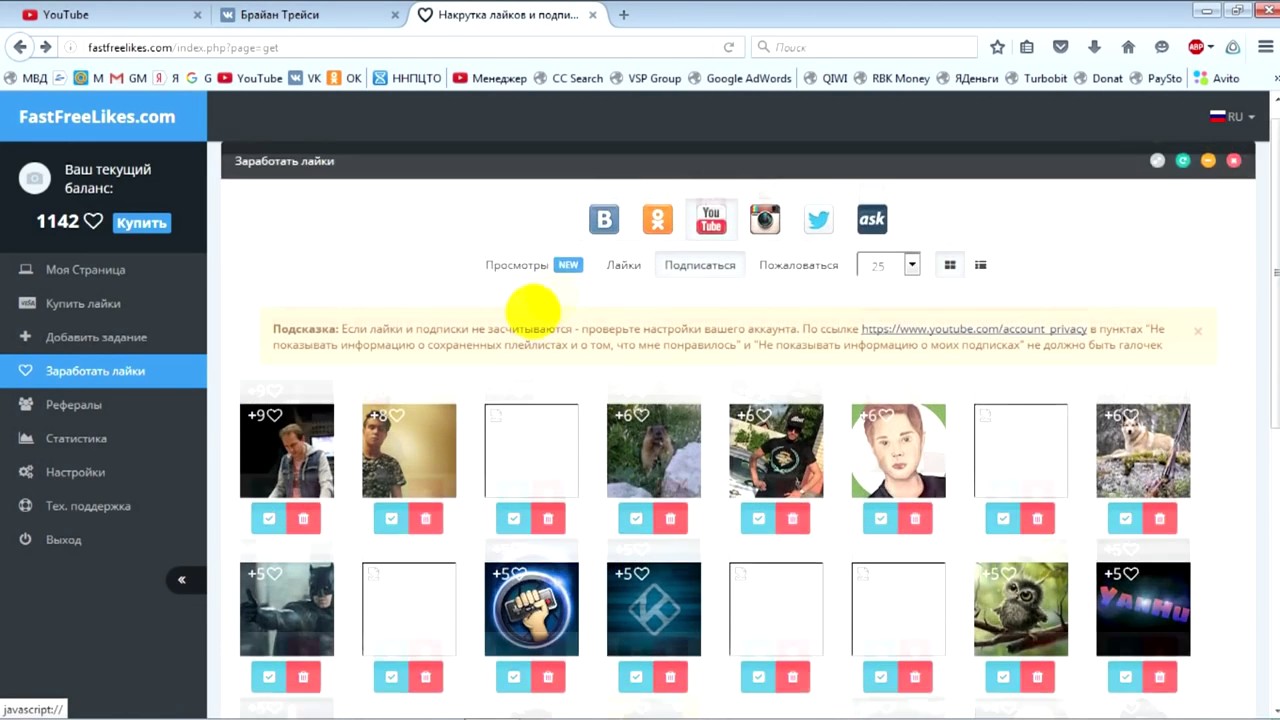Choose the Instagram camera icon
Viewport: 1280px width, 720px height.
click(765, 219)
